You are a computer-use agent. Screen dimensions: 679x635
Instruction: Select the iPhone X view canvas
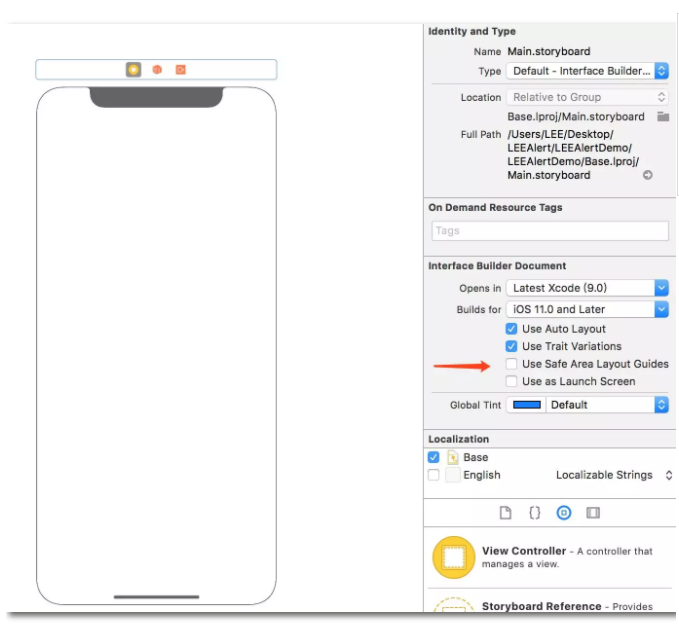coord(156,345)
